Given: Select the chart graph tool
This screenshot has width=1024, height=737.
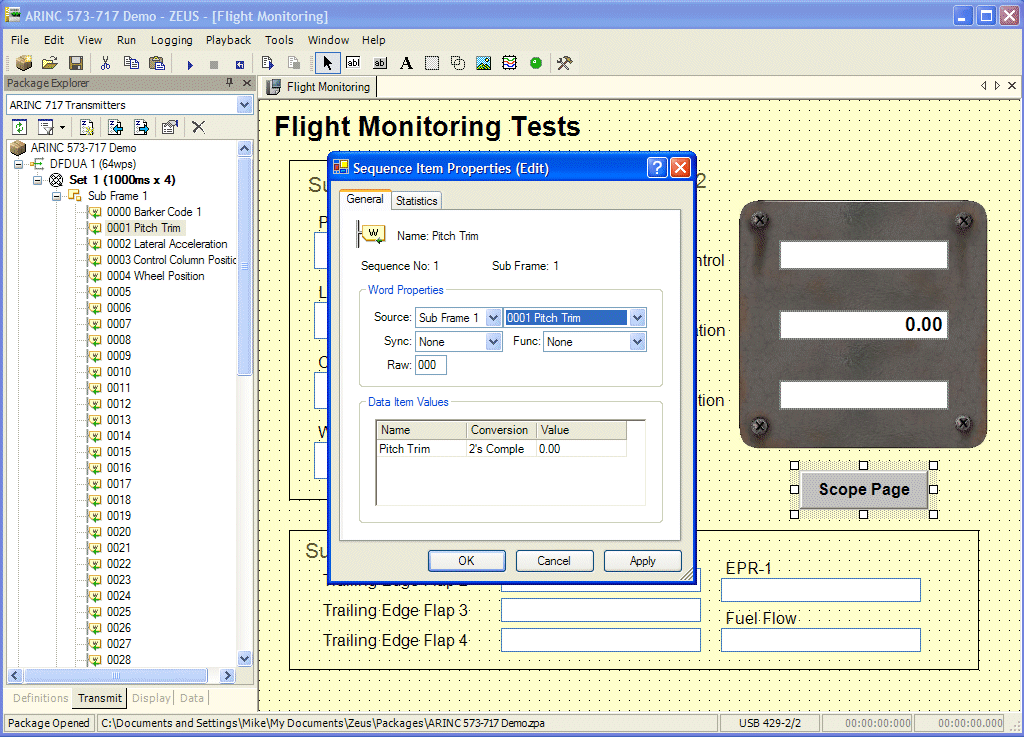Looking at the screenshot, I should click(509, 63).
